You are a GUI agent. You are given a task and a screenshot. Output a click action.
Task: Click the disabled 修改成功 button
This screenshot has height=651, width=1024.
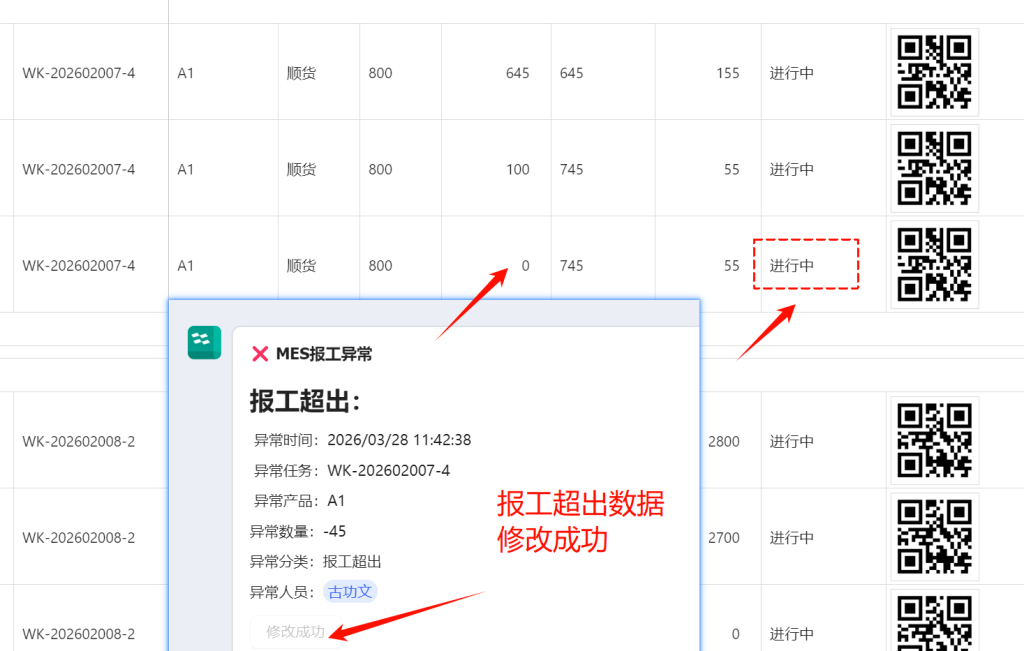295,631
